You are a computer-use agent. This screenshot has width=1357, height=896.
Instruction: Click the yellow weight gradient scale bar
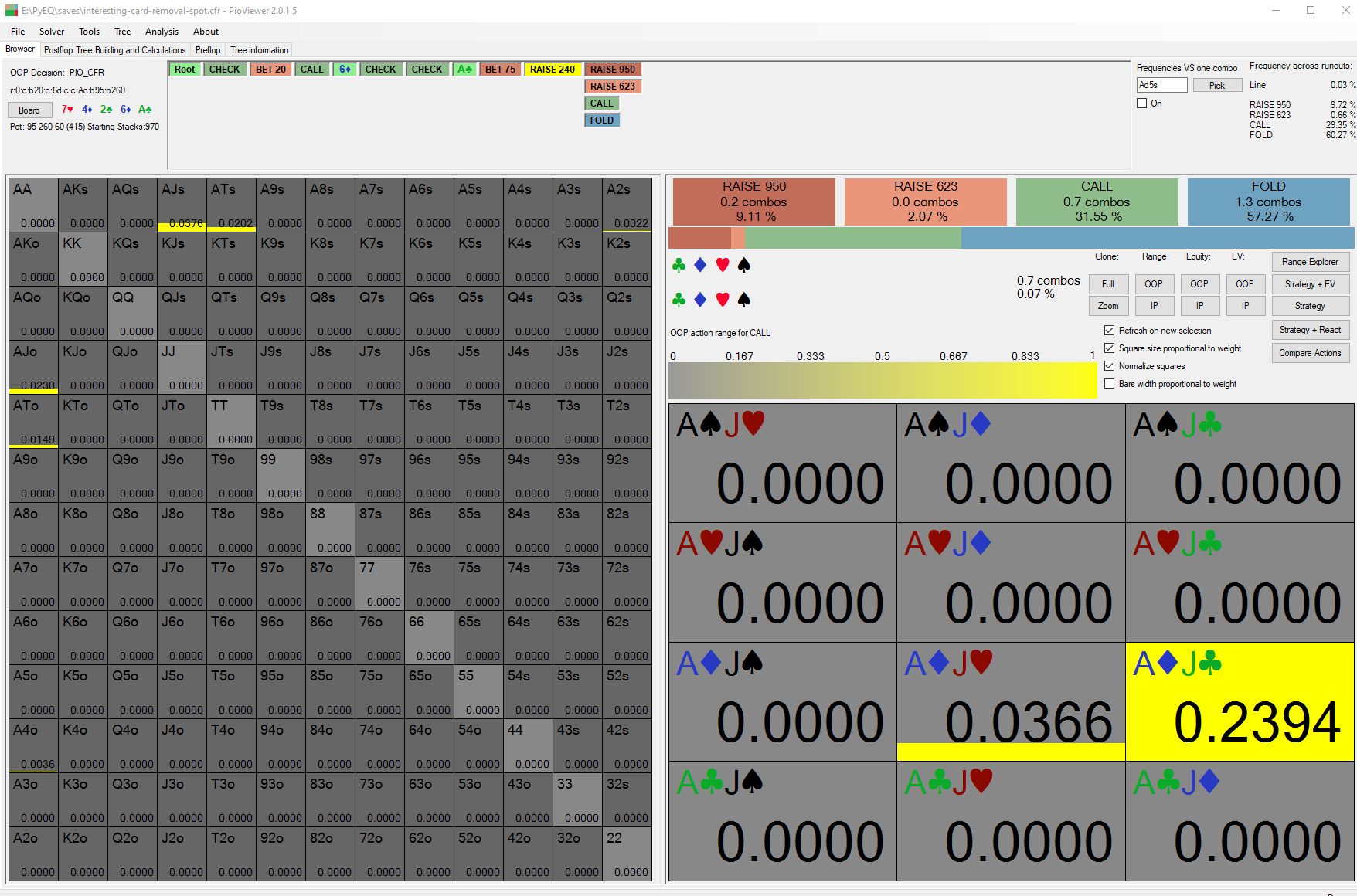883,380
